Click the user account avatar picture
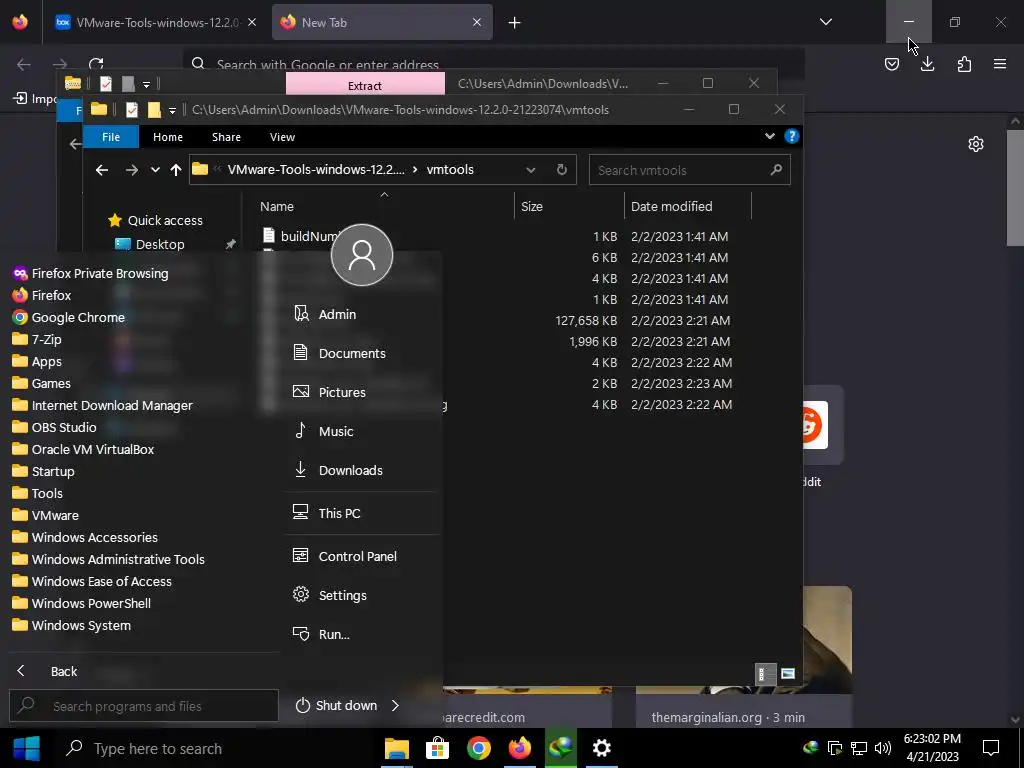Viewport: 1024px width, 768px height. pos(362,255)
